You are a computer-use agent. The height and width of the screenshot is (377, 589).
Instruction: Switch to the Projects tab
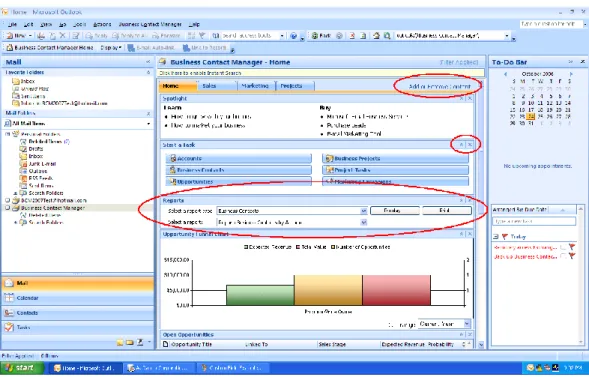point(295,86)
